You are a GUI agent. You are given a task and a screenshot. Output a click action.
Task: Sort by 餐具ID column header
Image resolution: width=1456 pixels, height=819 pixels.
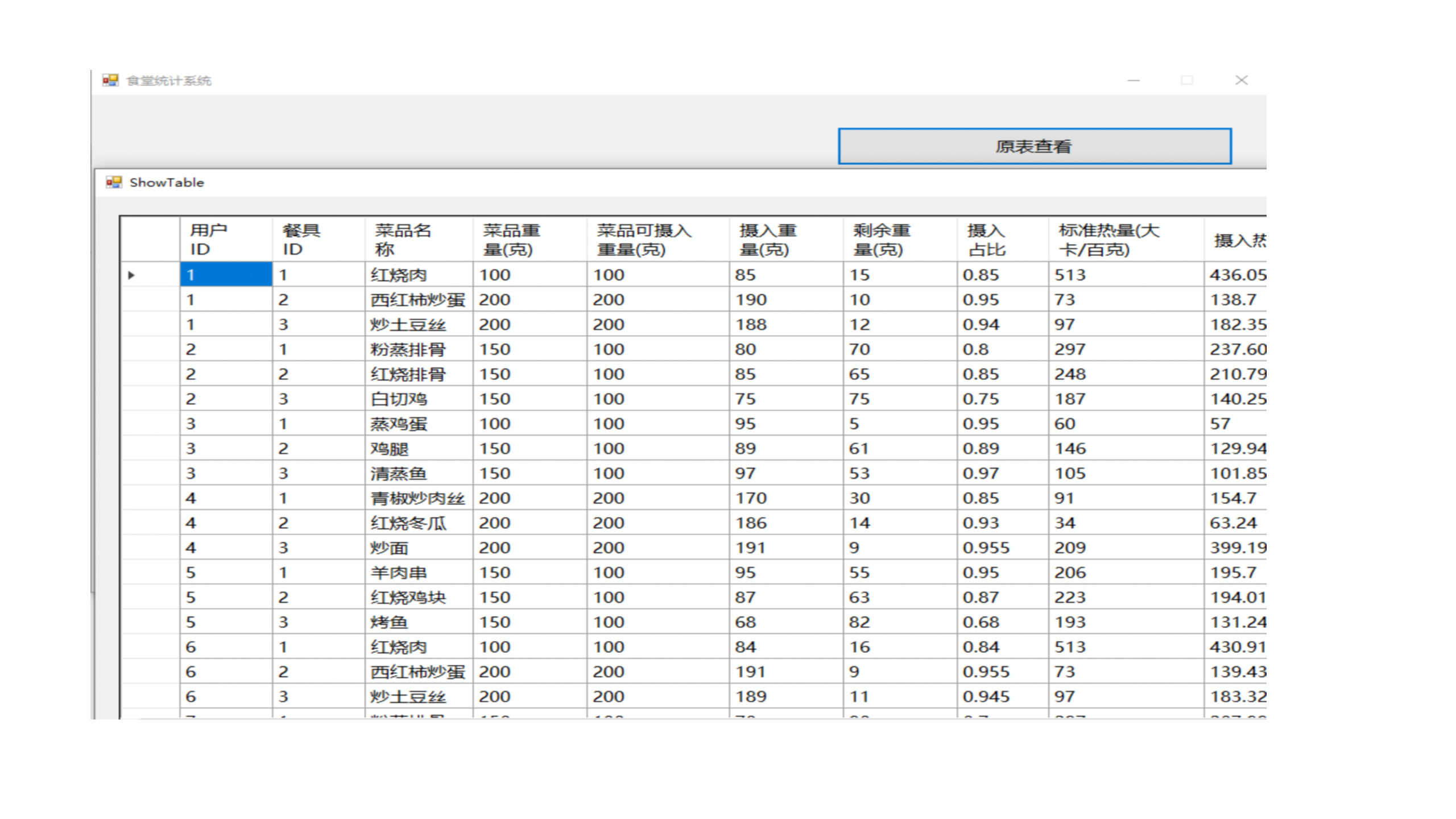tap(318, 239)
